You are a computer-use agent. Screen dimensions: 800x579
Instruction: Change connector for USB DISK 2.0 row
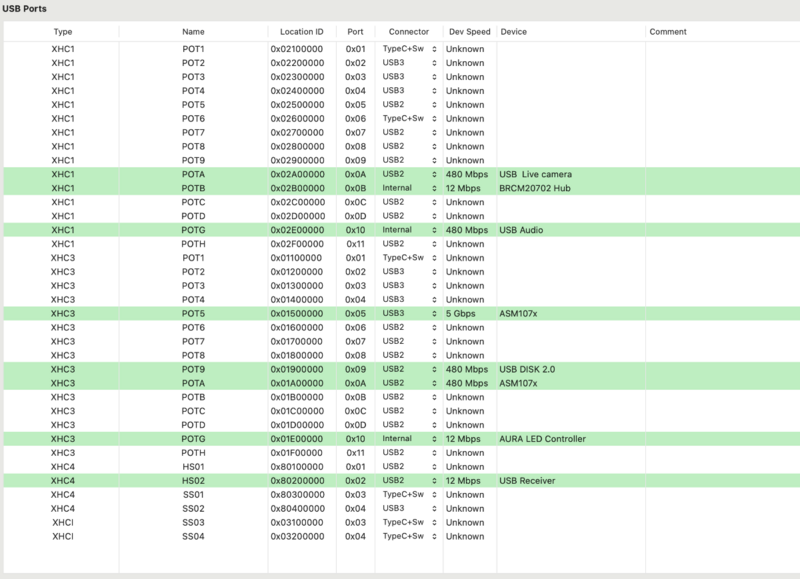434,369
